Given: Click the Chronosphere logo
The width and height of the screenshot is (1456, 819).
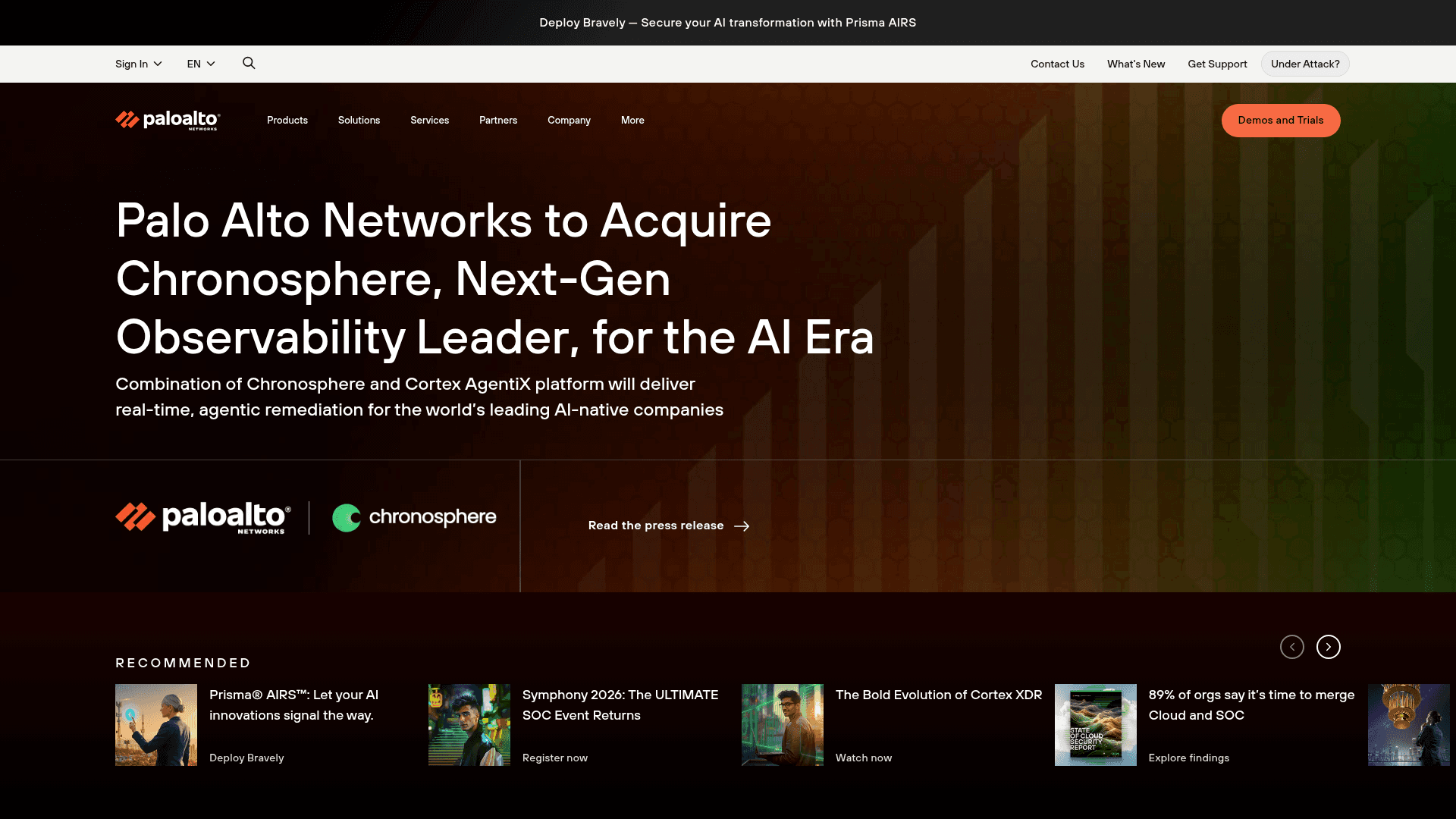Looking at the screenshot, I should click(x=414, y=517).
